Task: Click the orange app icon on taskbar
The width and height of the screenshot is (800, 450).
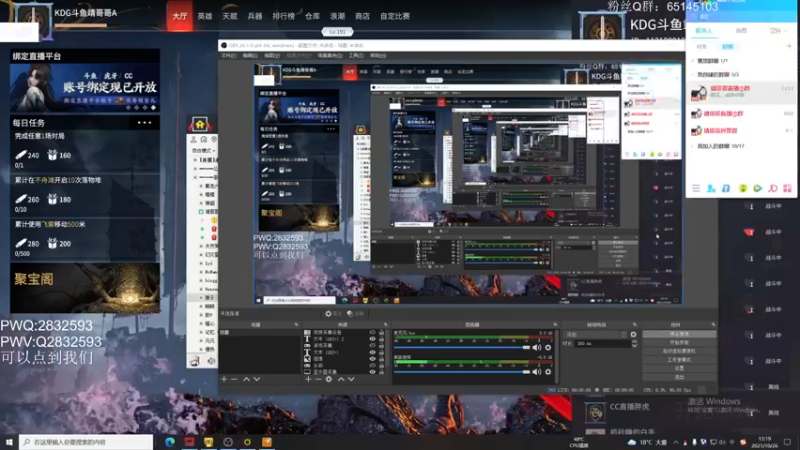Action: (x=267, y=442)
